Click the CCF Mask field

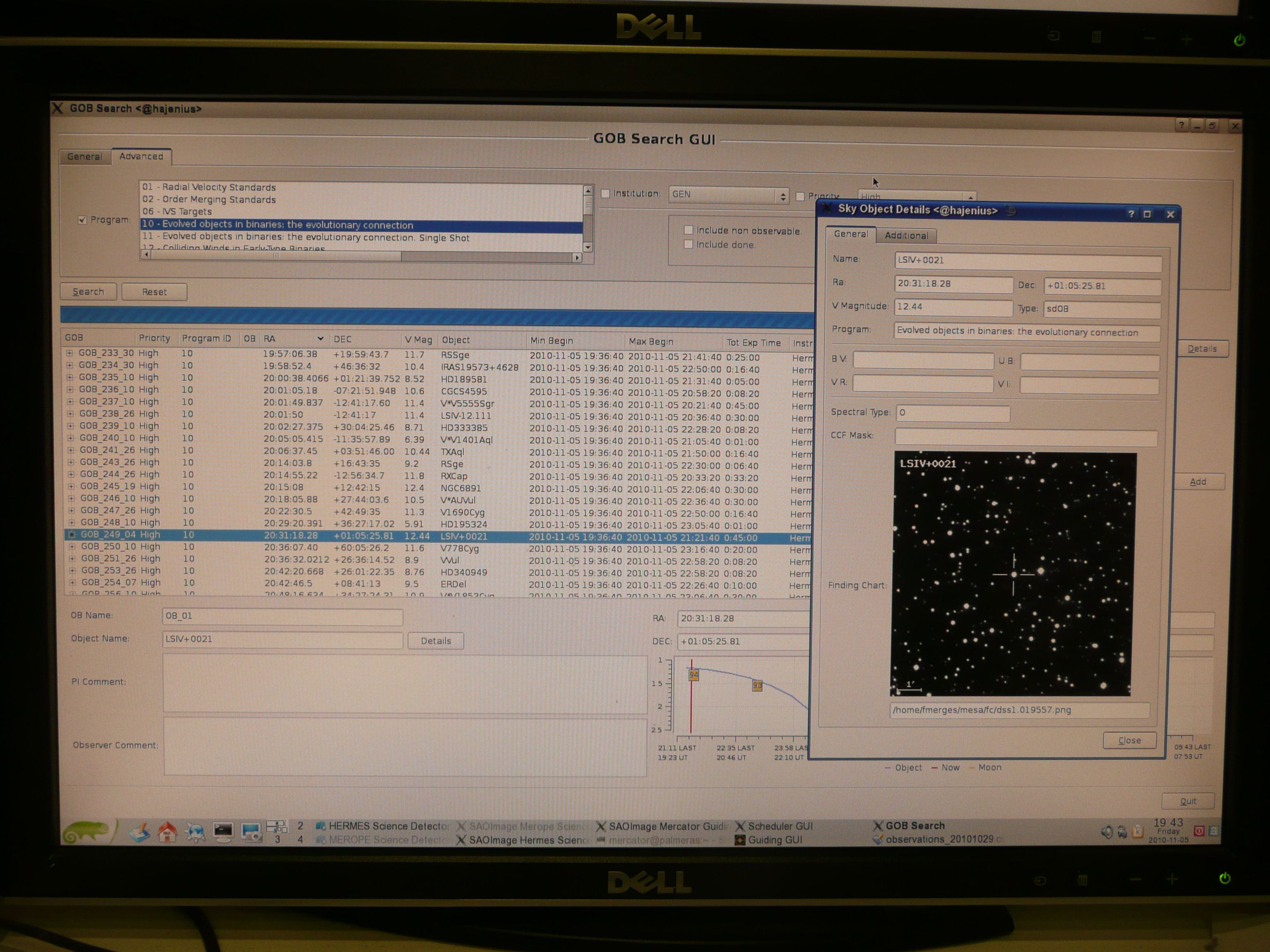1026,438
